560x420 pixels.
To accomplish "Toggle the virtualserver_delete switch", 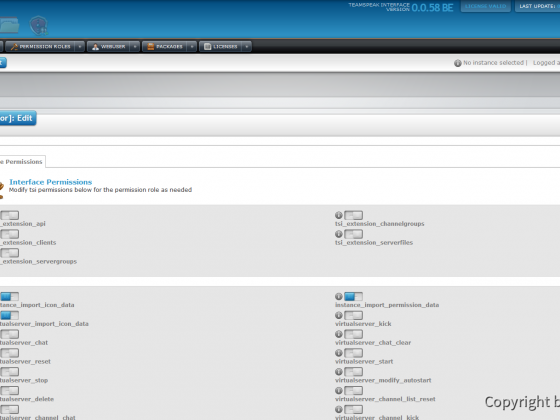I will coord(10,391).
